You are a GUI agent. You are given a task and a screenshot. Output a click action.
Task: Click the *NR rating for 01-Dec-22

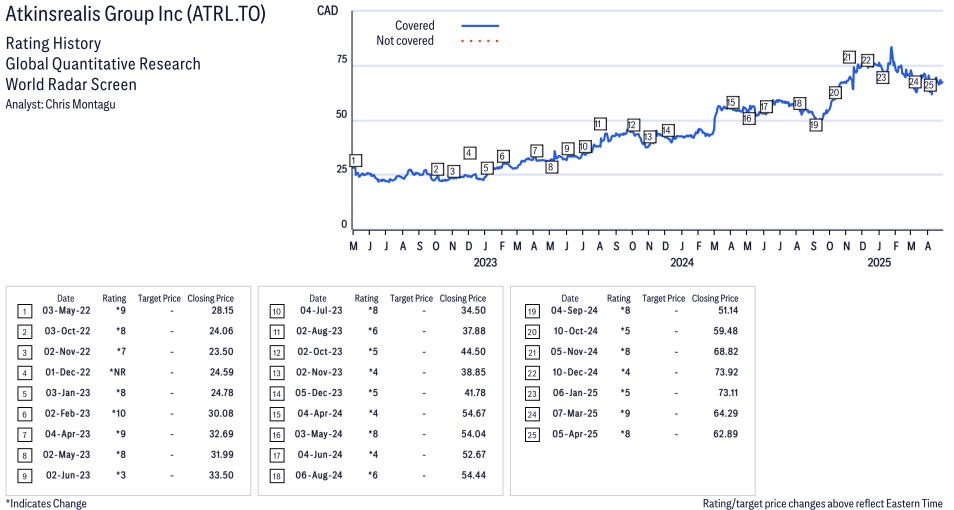click(117, 372)
